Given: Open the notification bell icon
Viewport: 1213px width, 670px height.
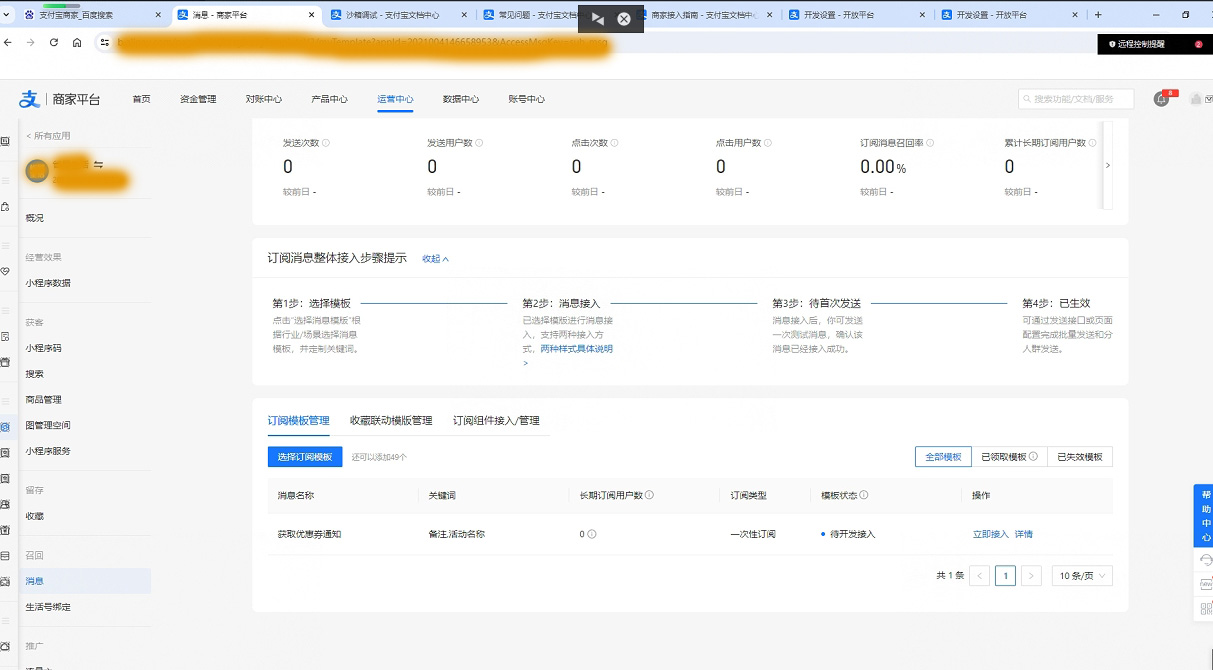Looking at the screenshot, I should [1161, 99].
